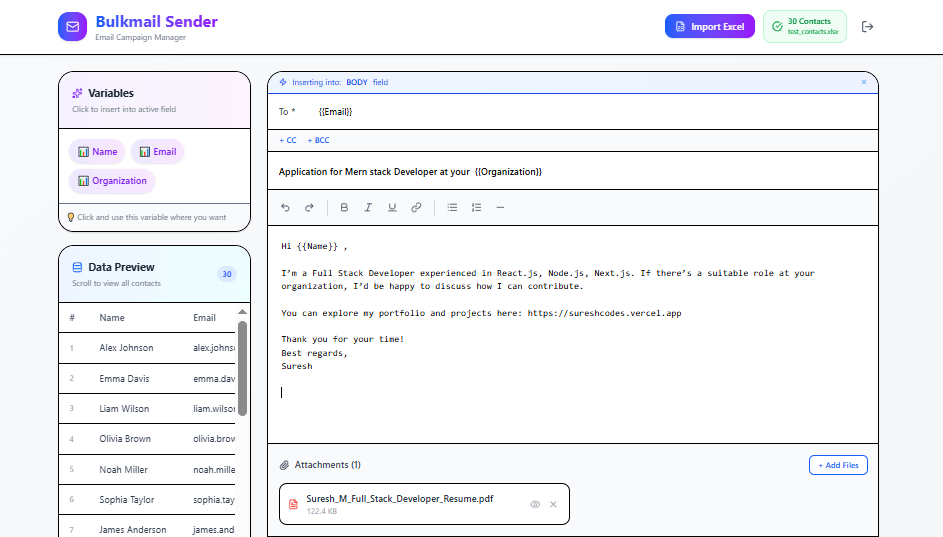
Task: Add a CC field
Action: point(288,140)
